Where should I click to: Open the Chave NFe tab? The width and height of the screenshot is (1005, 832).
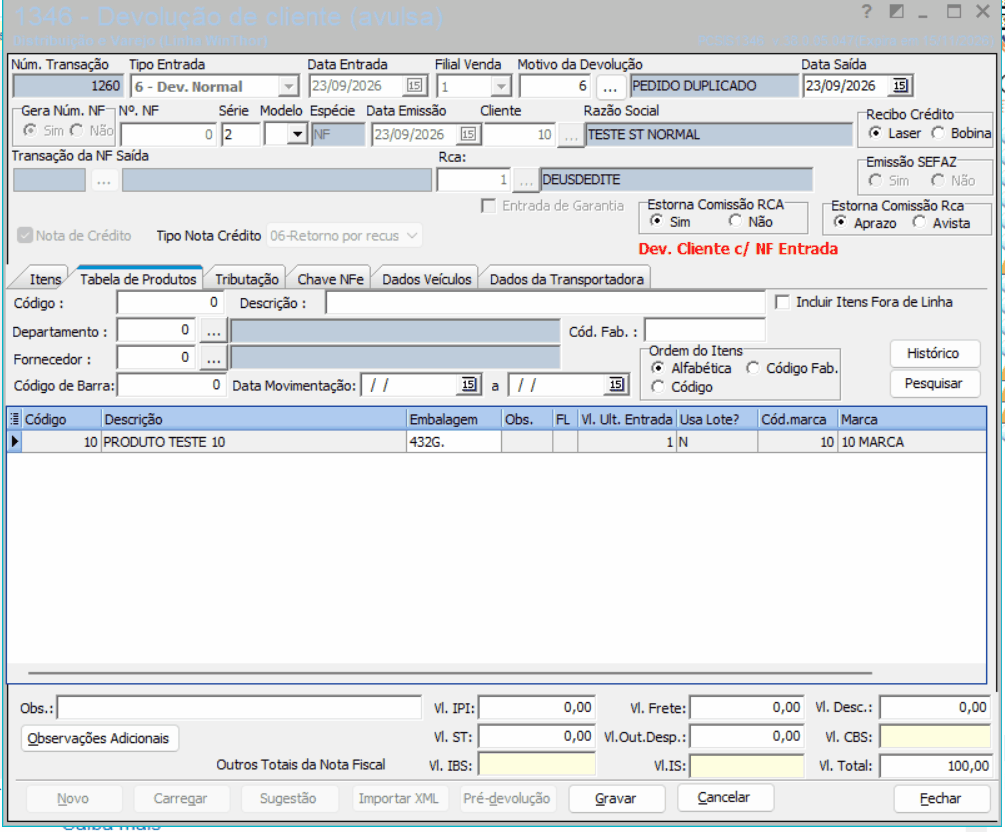tap(330, 279)
